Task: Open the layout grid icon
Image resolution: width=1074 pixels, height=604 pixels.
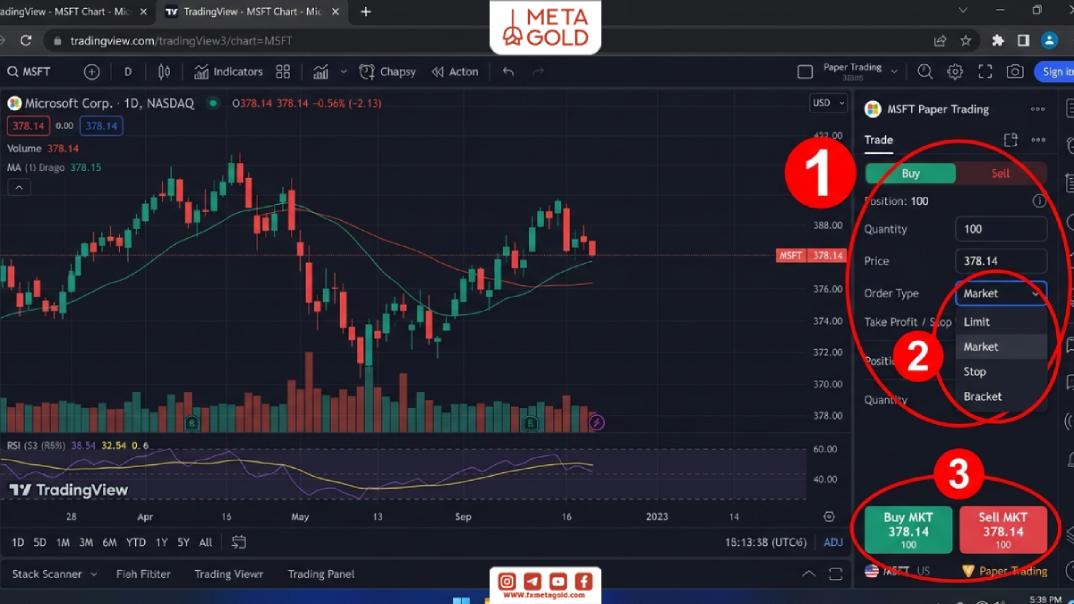Action: (283, 72)
